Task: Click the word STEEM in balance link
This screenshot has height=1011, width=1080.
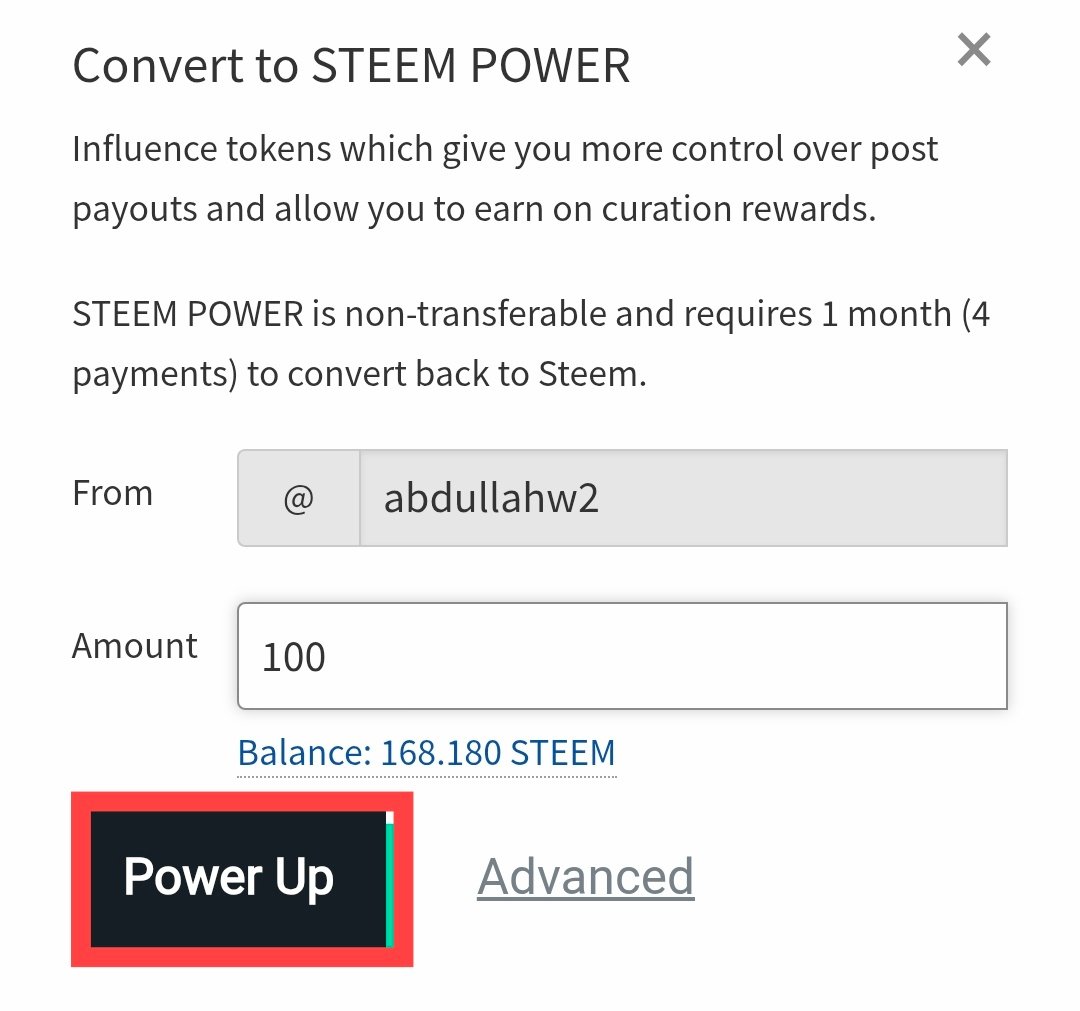Action: click(563, 753)
